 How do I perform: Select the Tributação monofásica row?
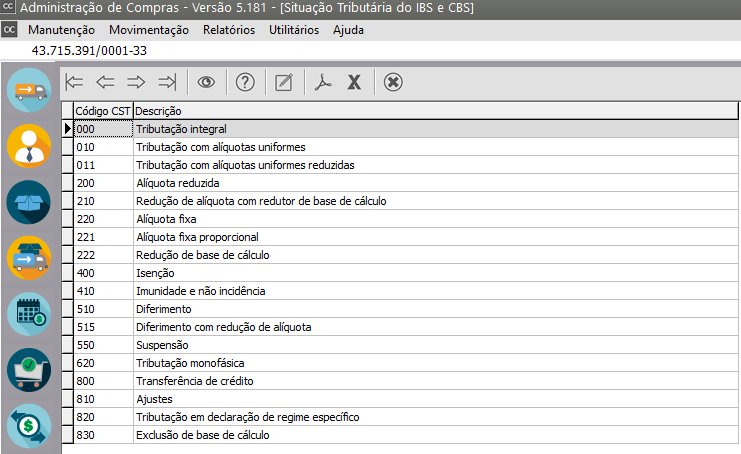[190, 363]
